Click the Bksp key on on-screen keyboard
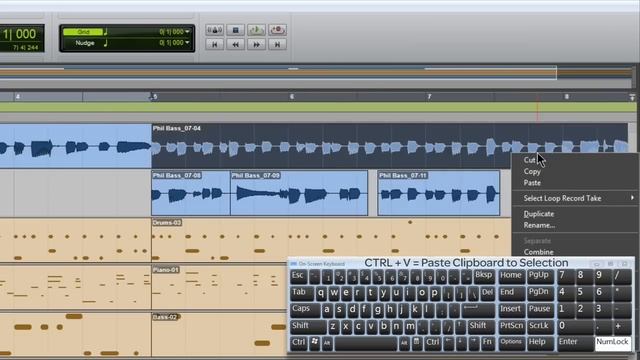 click(x=484, y=276)
